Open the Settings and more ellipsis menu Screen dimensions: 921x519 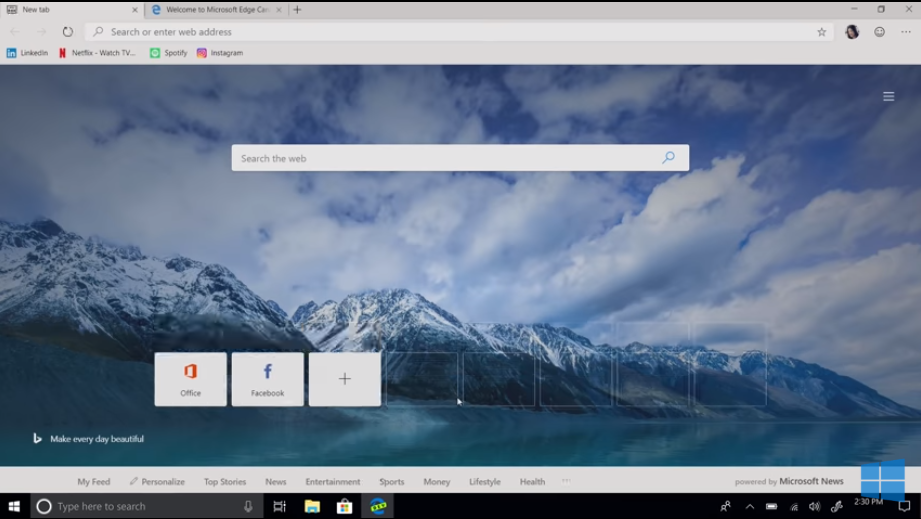click(x=905, y=32)
